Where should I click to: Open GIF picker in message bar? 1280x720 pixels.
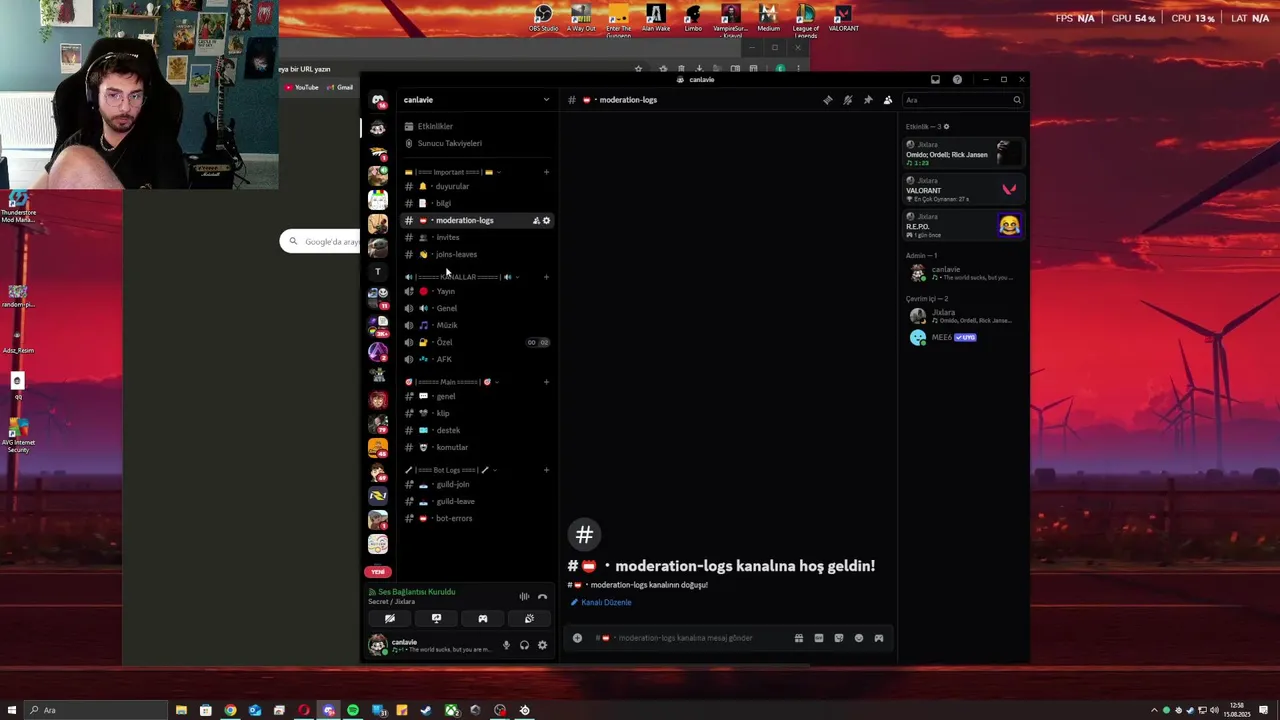(818, 638)
